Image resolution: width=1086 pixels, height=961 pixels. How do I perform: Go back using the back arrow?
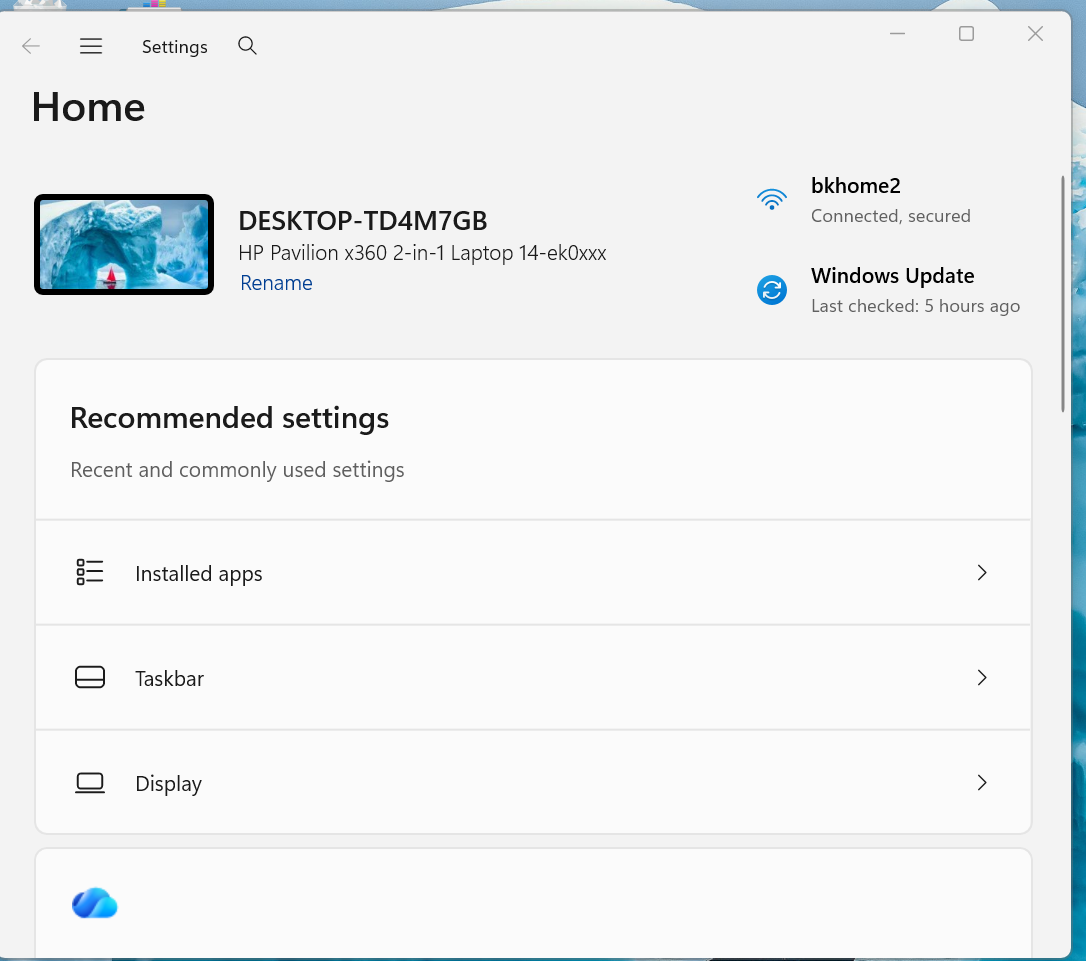click(x=30, y=46)
